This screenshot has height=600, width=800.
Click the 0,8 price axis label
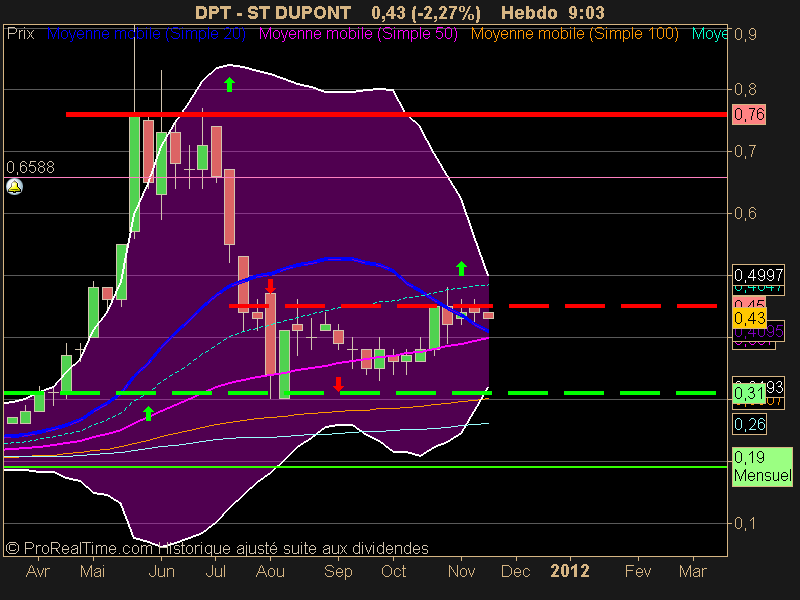(x=745, y=89)
